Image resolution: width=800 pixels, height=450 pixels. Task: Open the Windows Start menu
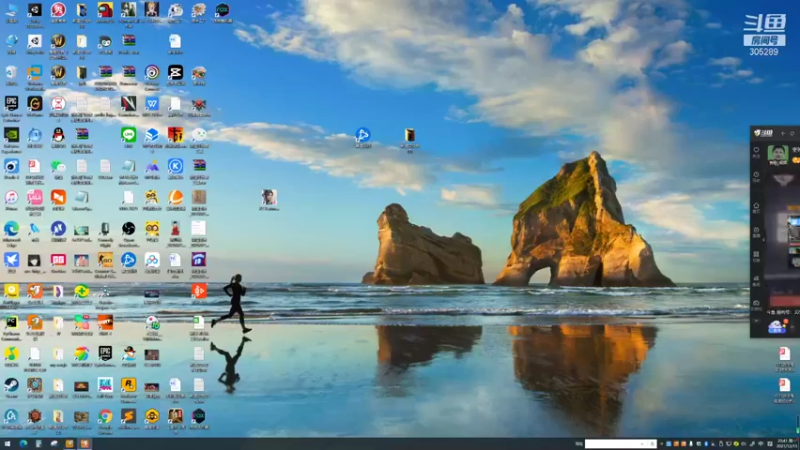[x=7, y=444]
